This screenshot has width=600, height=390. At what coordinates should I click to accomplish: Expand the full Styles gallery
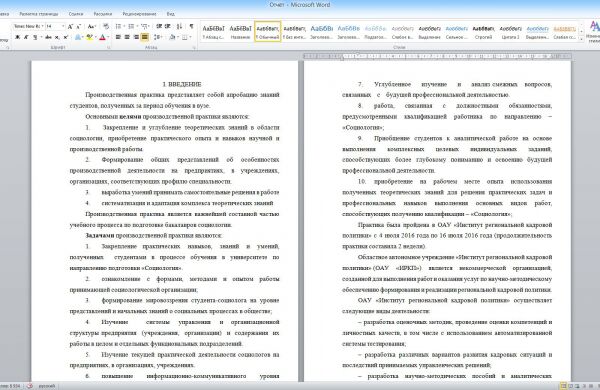pyautogui.click(x=582, y=39)
